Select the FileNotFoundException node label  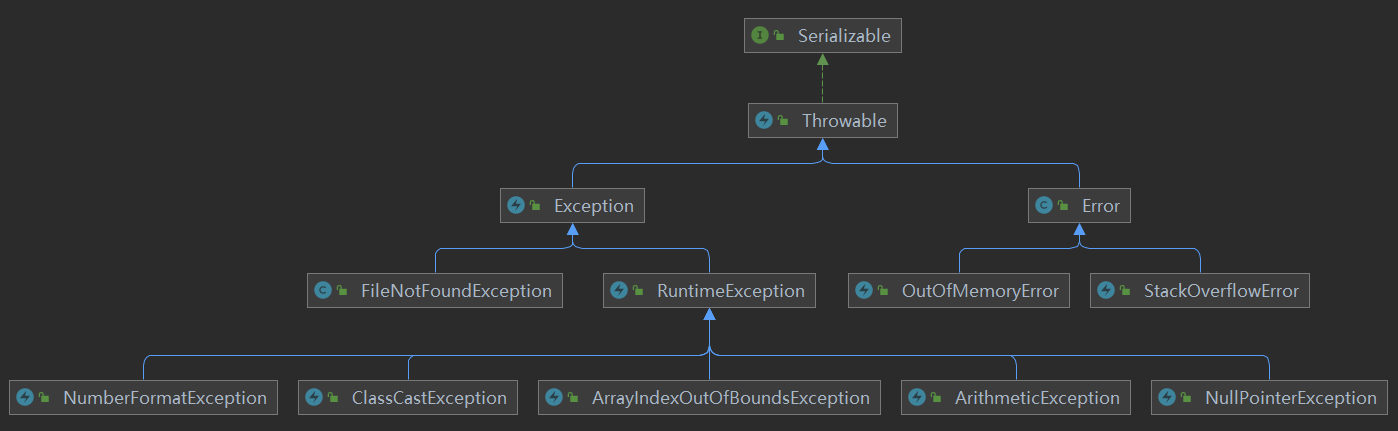(x=456, y=291)
